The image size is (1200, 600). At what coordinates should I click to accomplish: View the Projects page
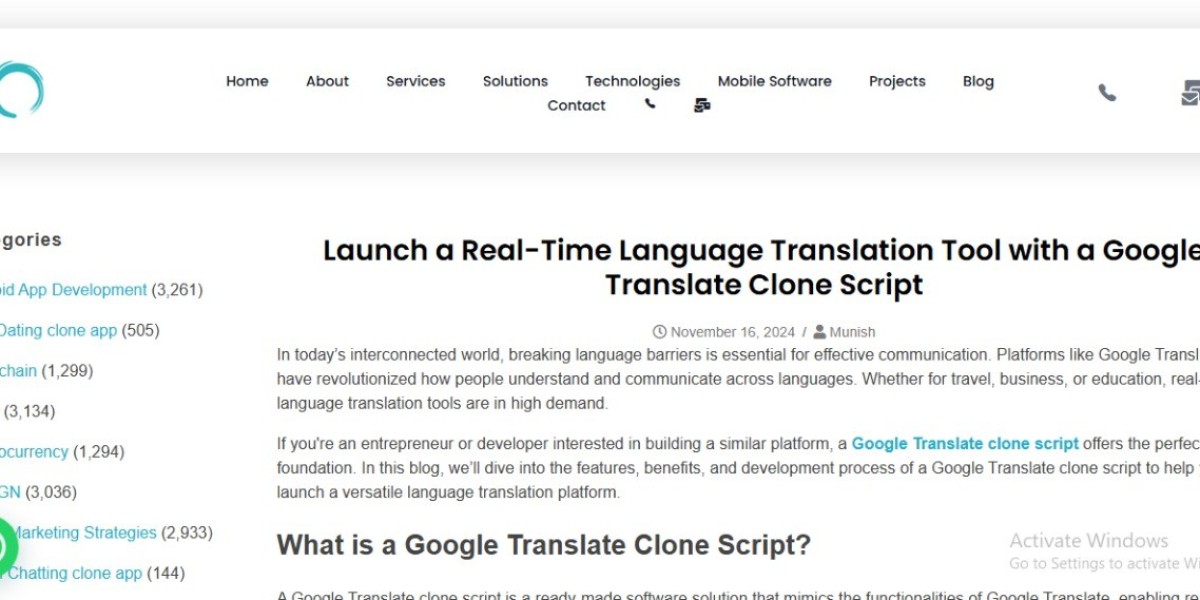(x=897, y=81)
